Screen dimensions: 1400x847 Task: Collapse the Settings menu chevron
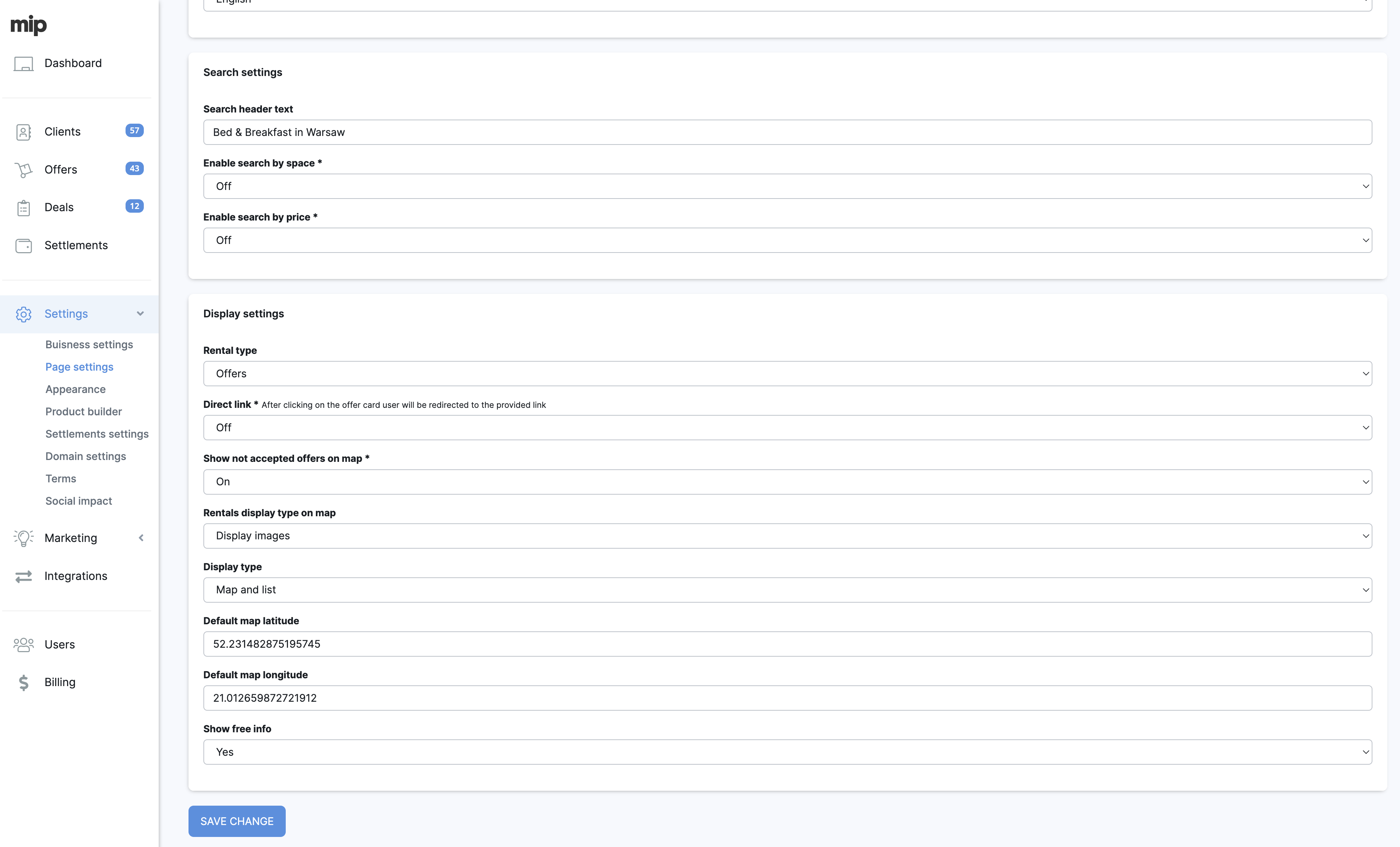(140, 314)
